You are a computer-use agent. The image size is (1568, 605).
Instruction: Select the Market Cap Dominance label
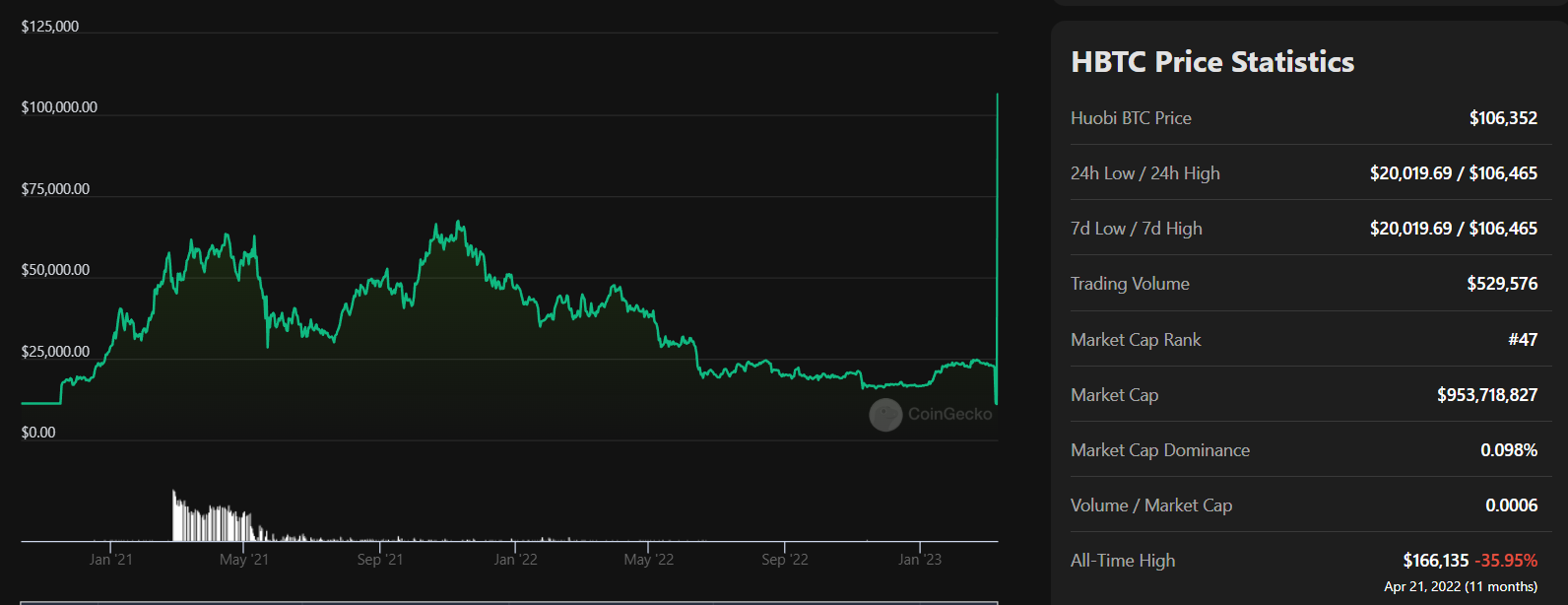pos(1159,450)
